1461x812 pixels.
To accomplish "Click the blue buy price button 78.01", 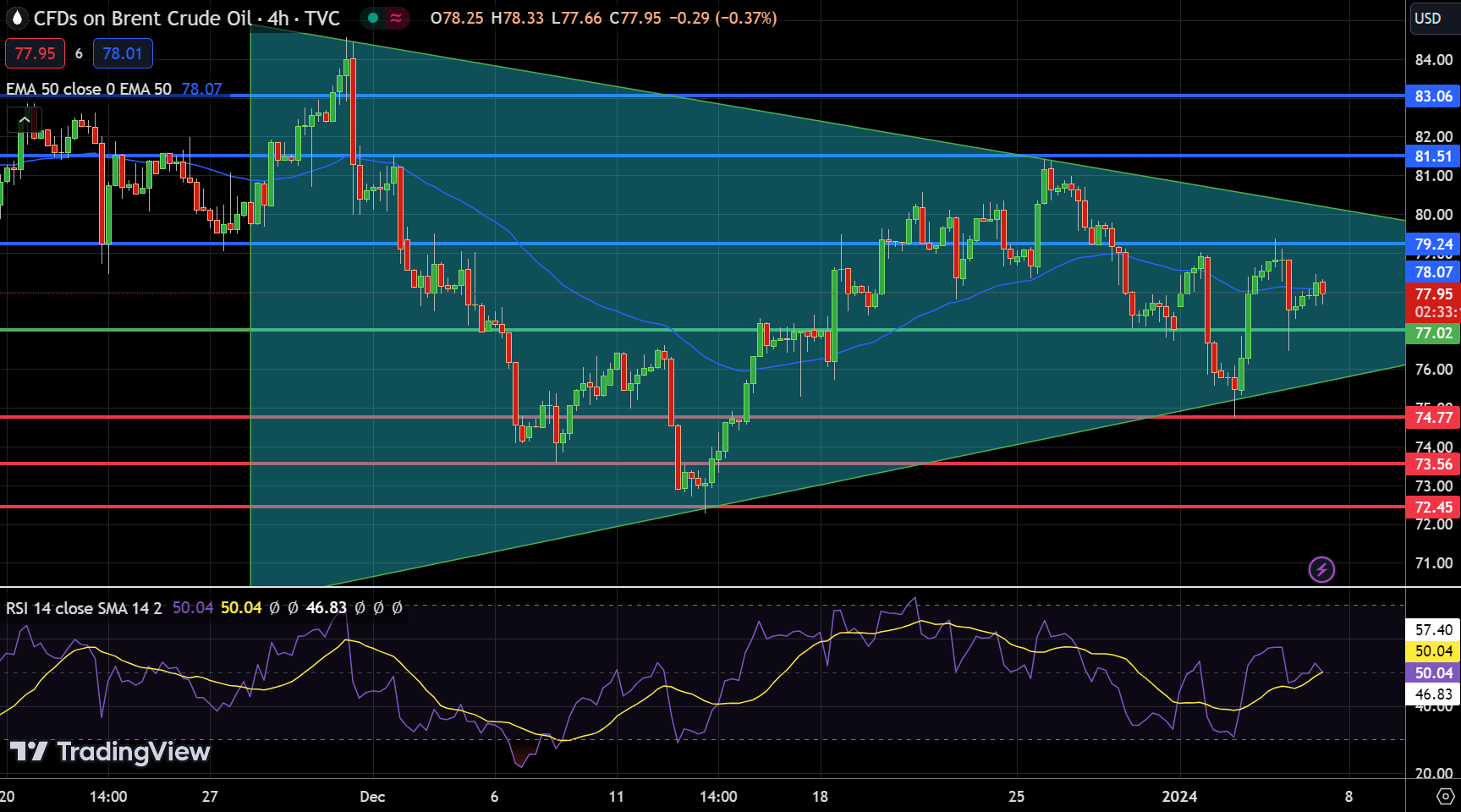I will click(123, 53).
